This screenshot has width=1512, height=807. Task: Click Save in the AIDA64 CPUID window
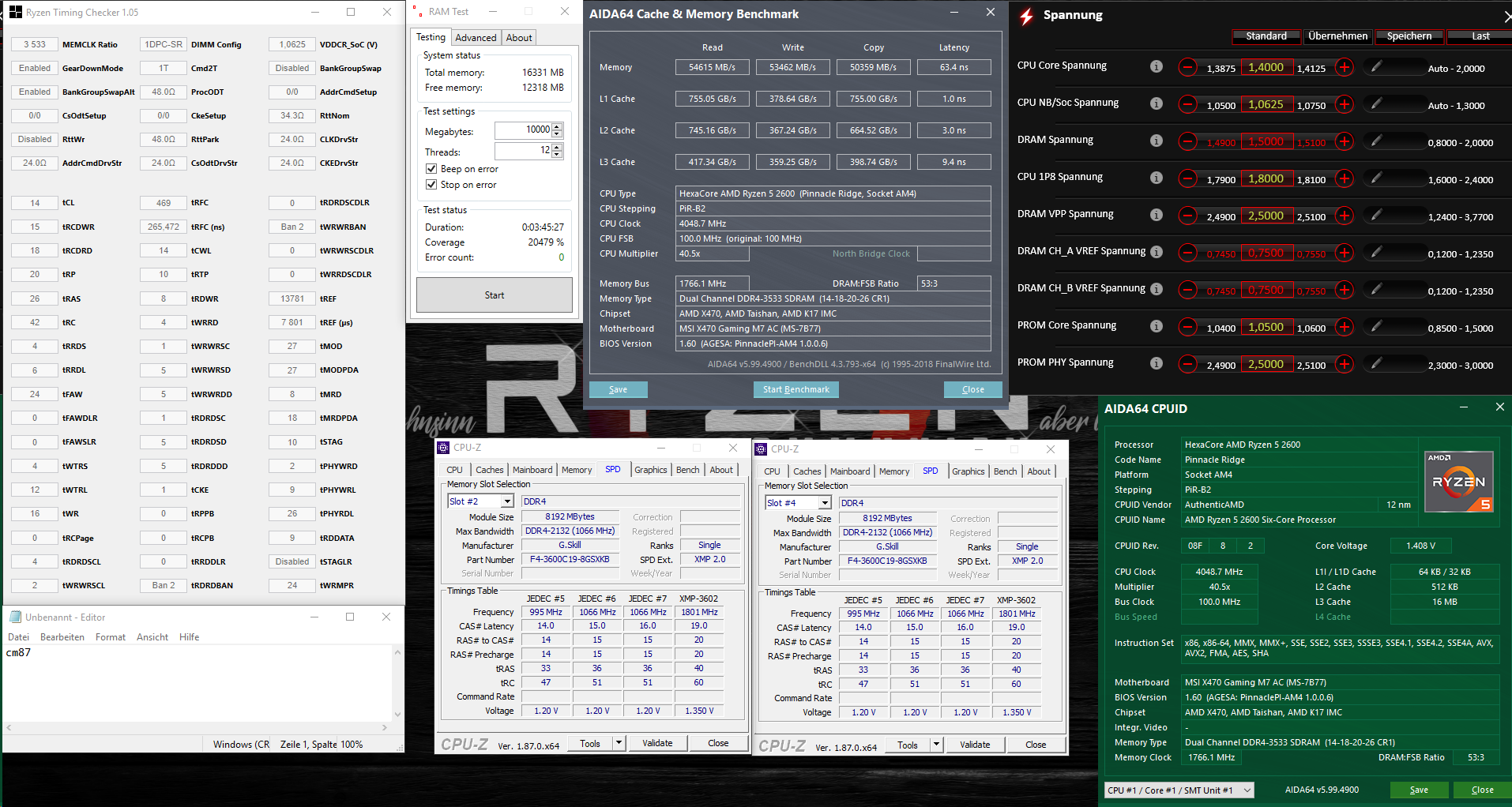[x=1419, y=790]
